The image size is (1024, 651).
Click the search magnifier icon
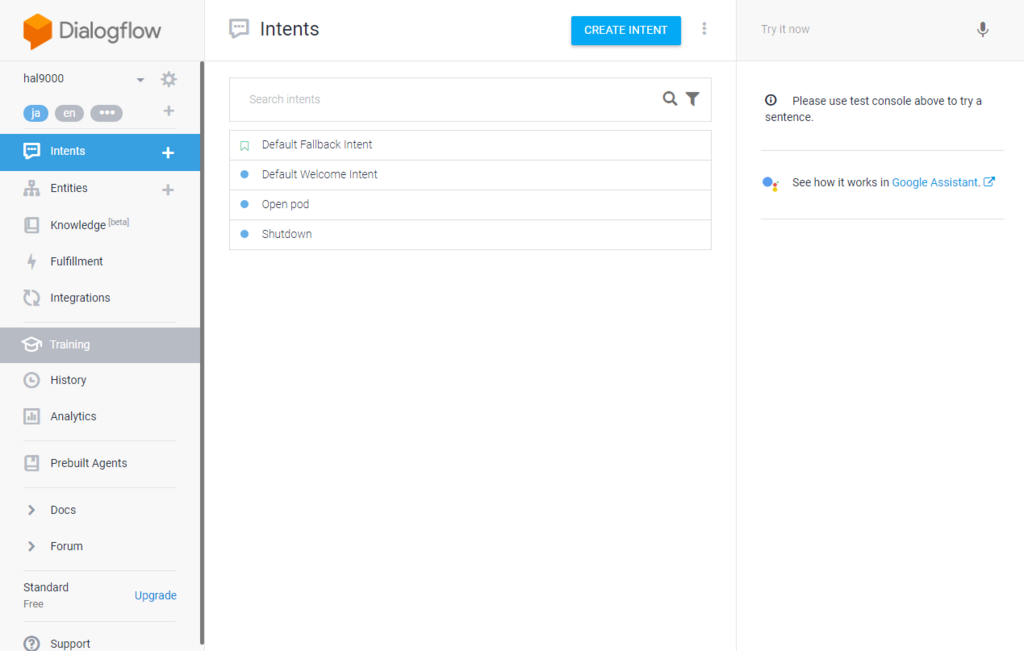click(669, 99)
